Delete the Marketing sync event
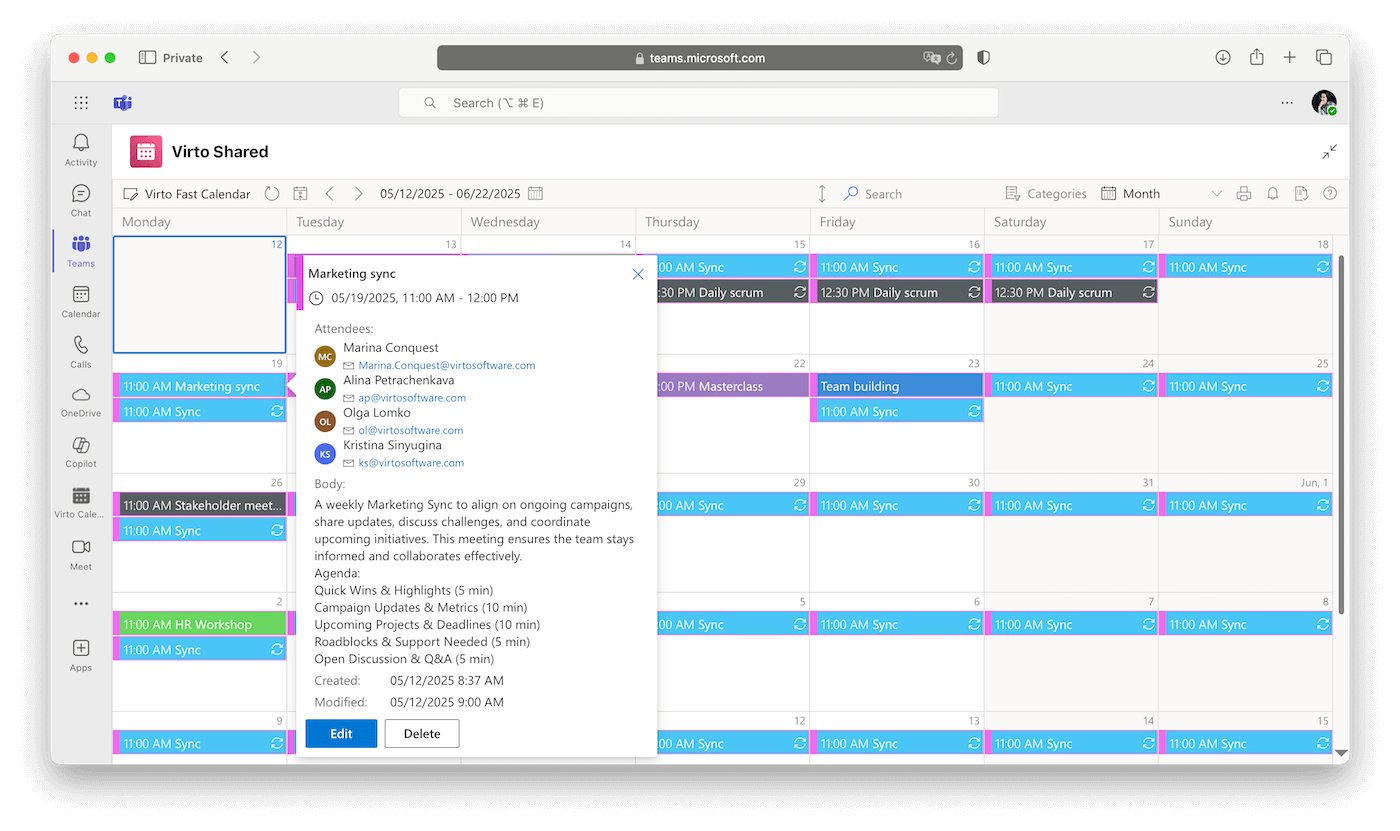The image size is (1400, 831). [421, 733]
